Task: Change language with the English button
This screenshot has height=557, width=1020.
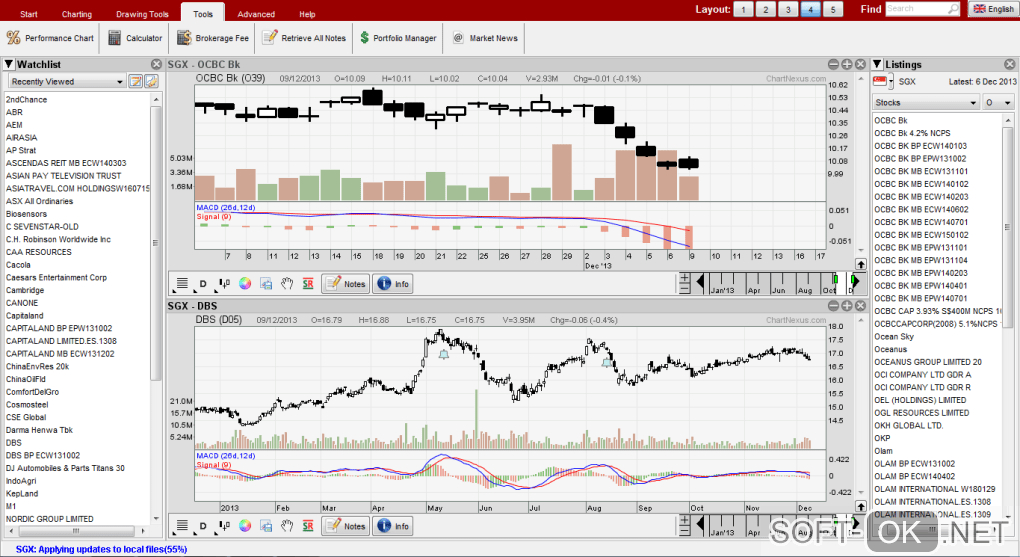Action: coord(993,9)
